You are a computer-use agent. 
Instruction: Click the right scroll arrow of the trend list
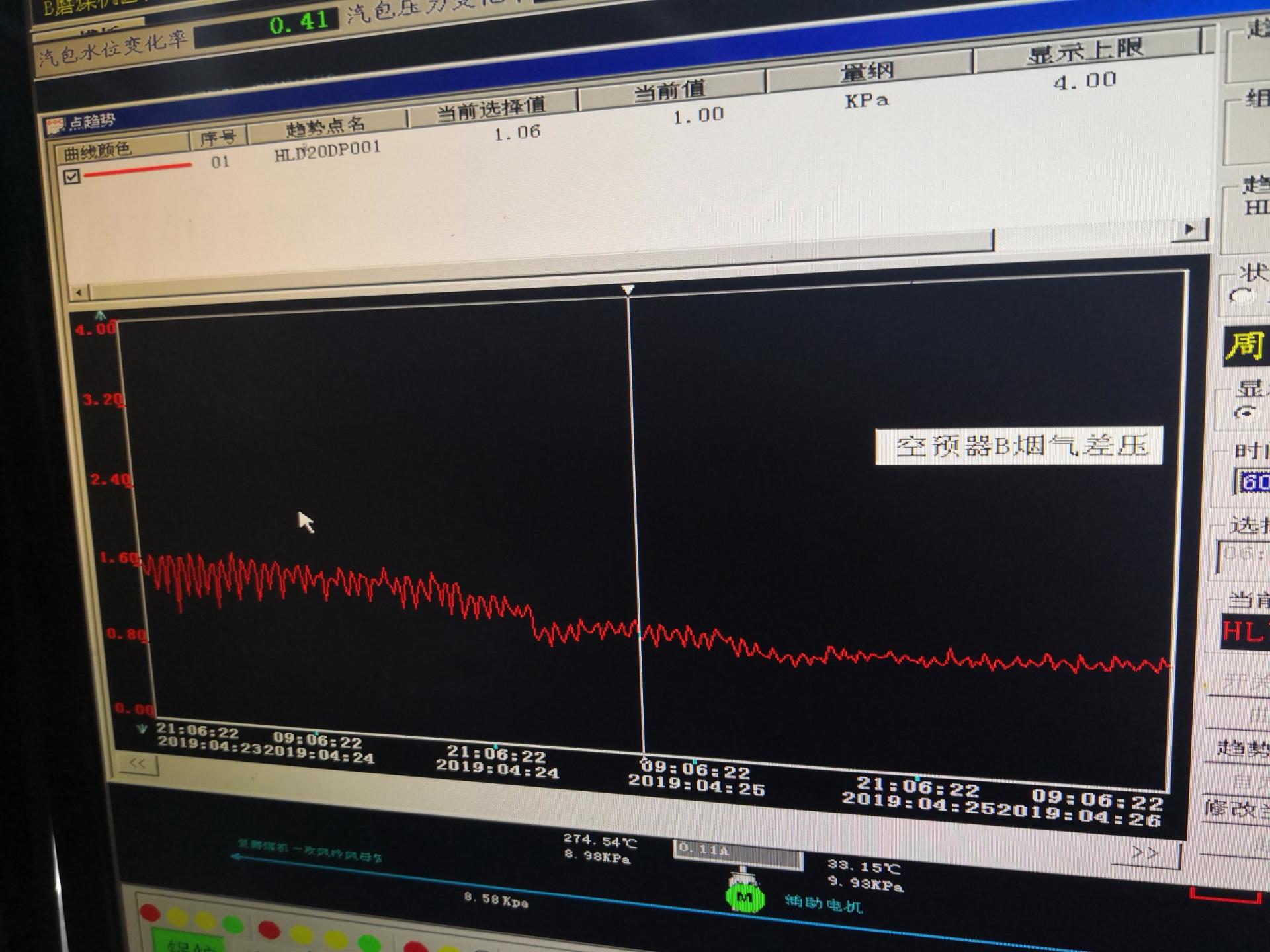click(x=1189, y=229)
